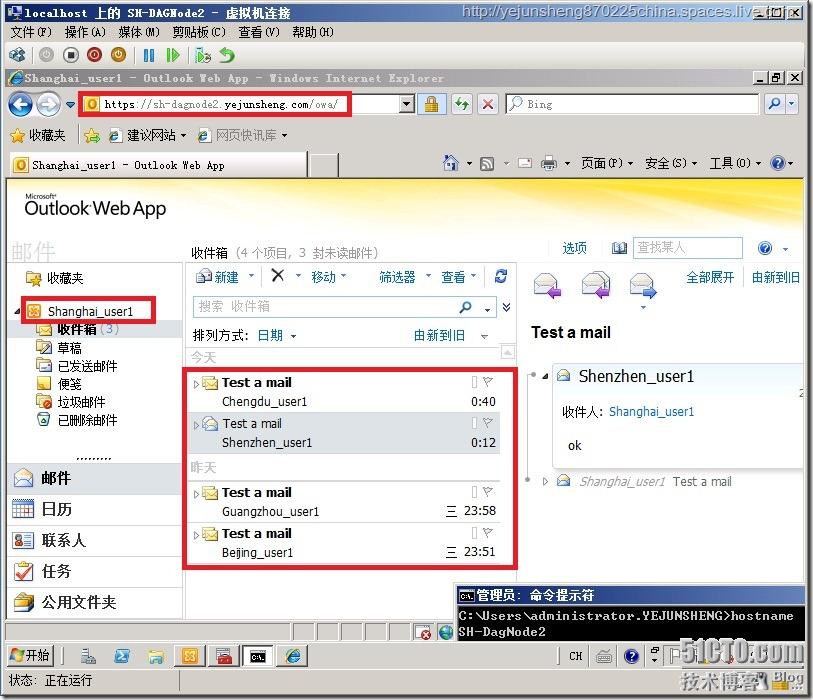Delete the message with the X icon

tap(278, 275)
